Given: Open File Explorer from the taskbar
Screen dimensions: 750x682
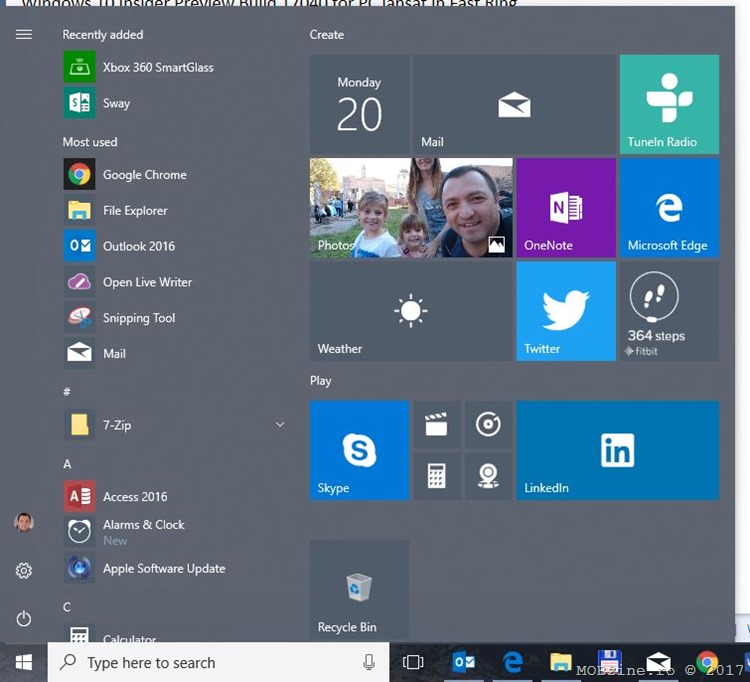Looking at the screenshot, I should (x=560, y=662).
